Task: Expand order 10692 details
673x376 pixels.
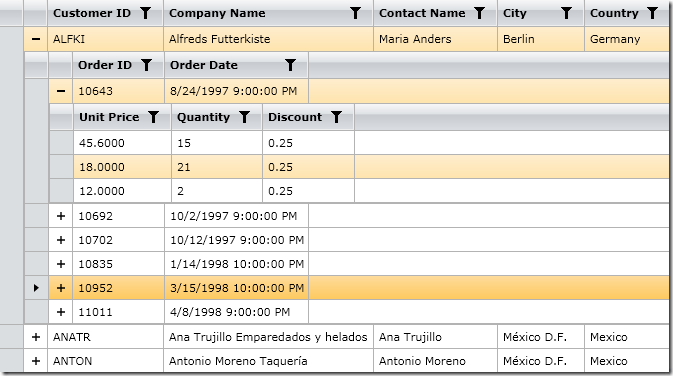Action: click(61, 216)
